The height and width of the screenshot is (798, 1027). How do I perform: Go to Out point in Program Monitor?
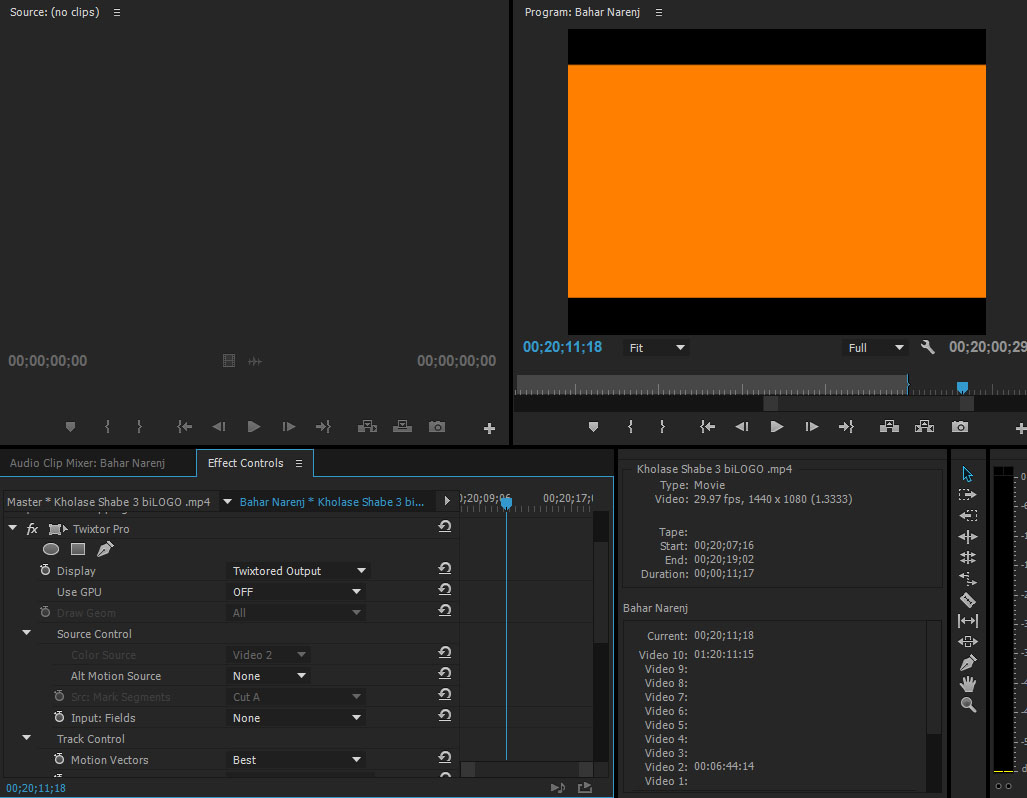click(x=846, y=427)
